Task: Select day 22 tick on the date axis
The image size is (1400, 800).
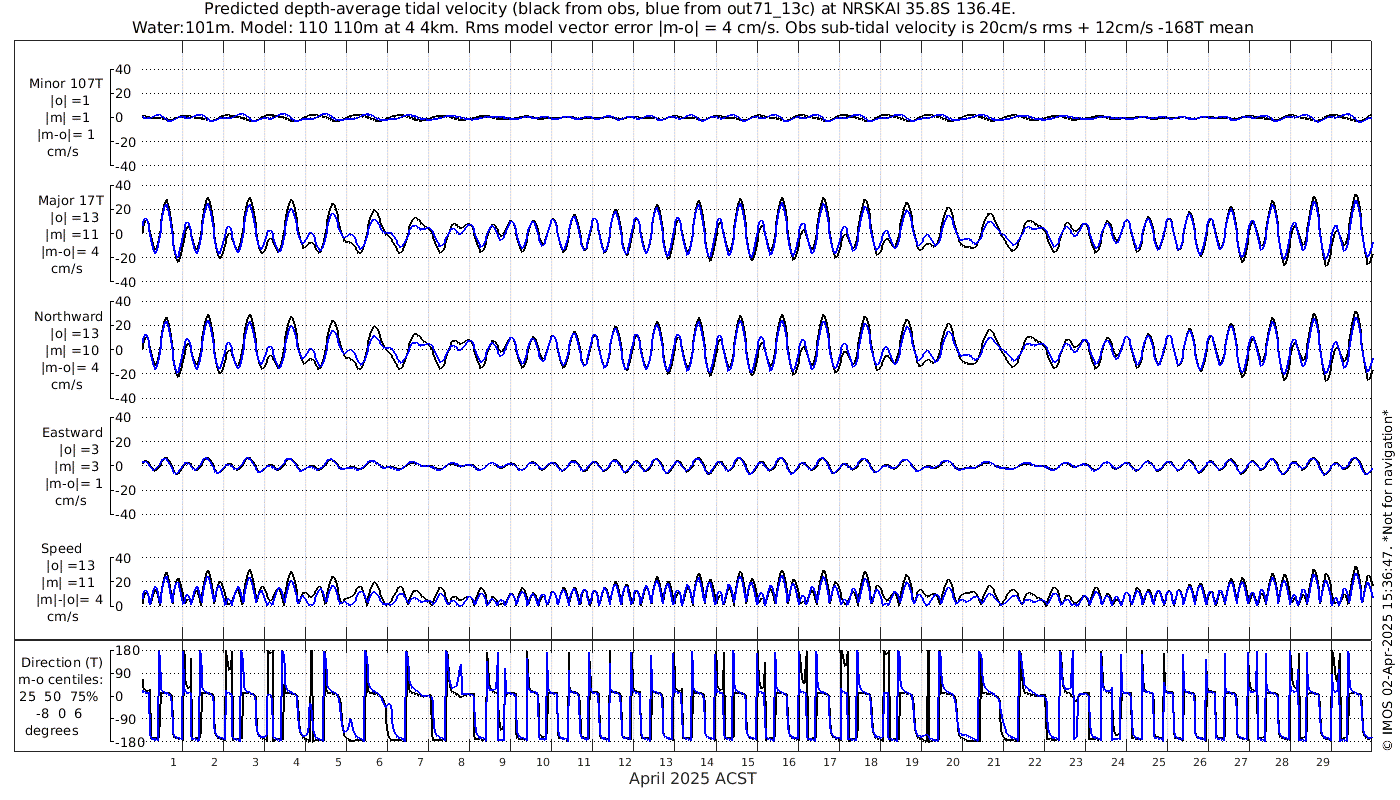Action: tap(1035, 762)
